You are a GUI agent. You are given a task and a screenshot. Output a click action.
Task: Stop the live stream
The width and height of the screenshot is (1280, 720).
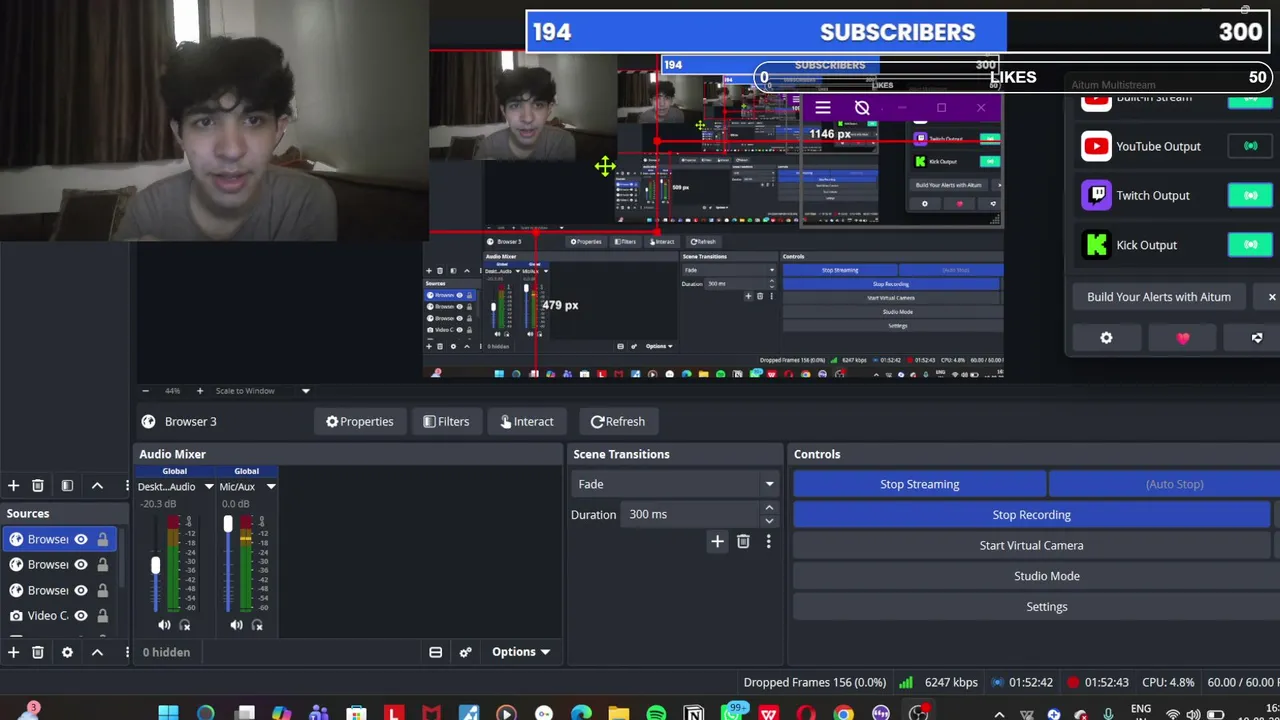pos(919,484)
